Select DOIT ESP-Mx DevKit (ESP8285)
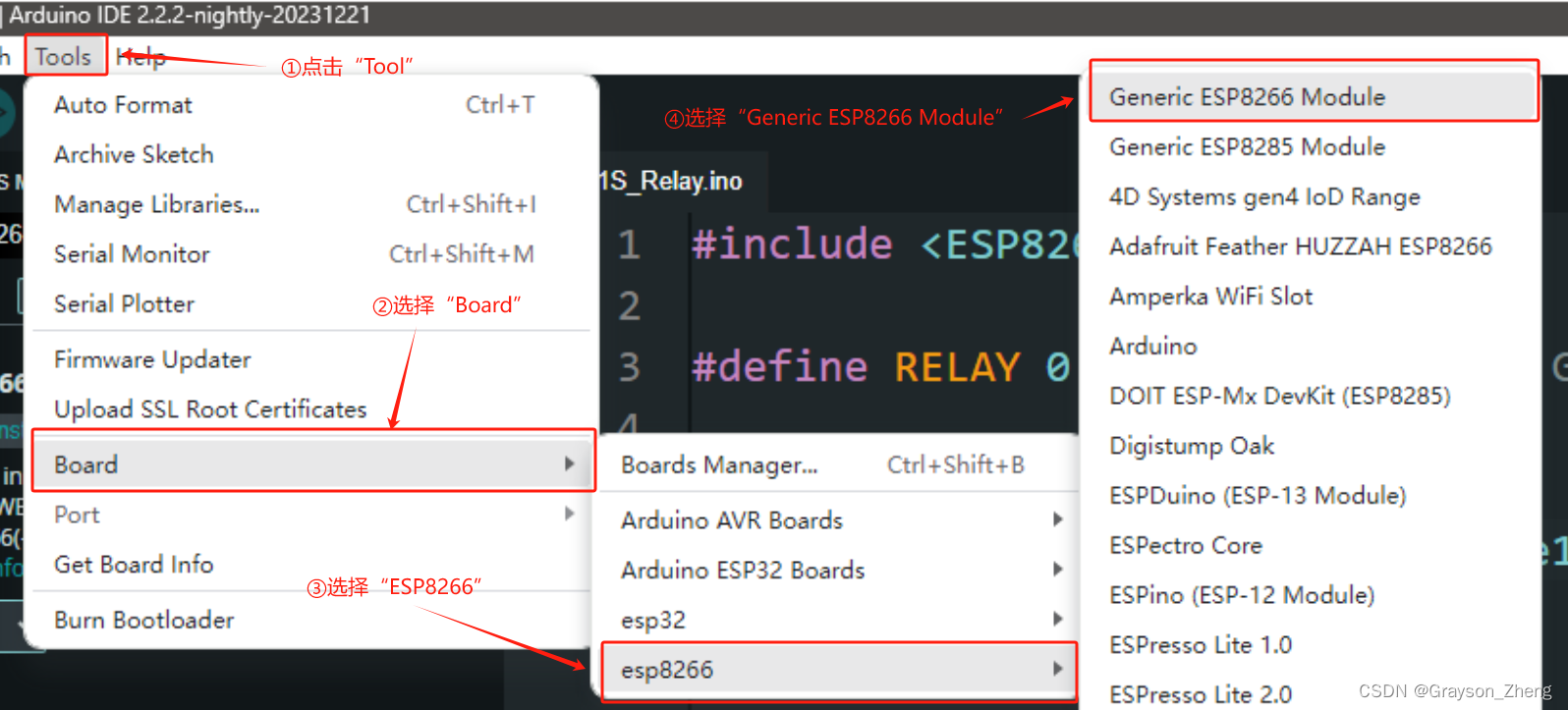Image resolution: width=1568 pixels, height=710 pixels. pyautogui.click(x=1314, y=396)
